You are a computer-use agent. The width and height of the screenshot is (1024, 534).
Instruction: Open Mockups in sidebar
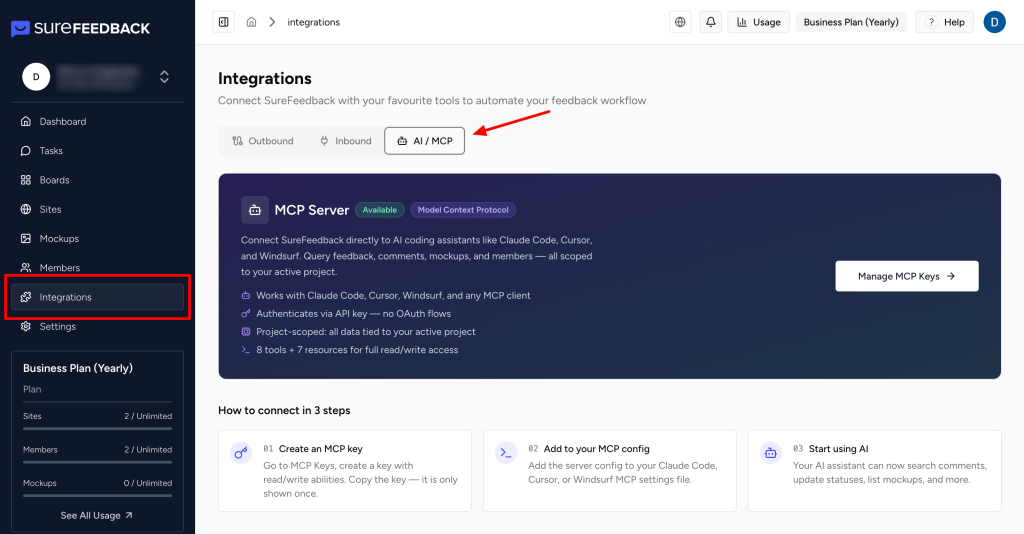97,239
